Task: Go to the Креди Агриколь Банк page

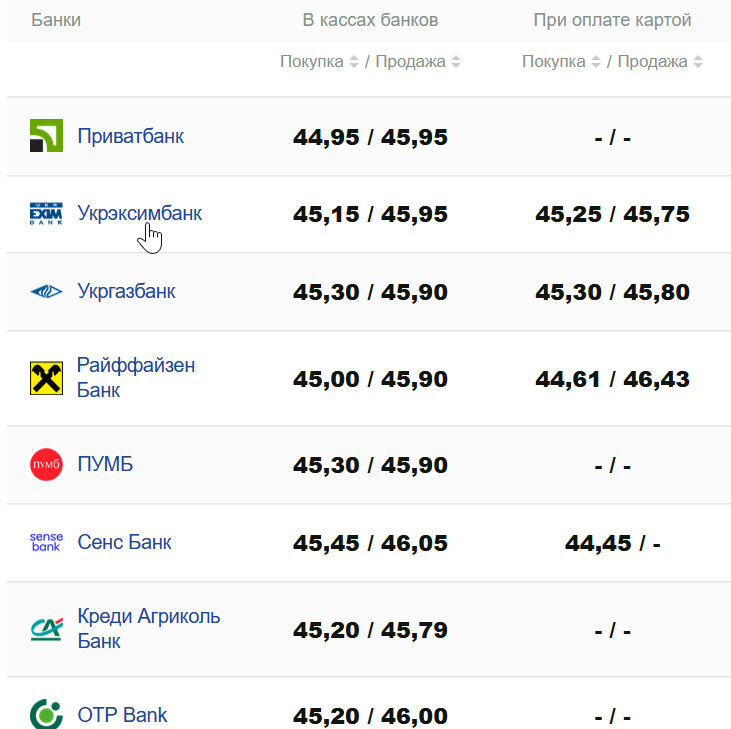Action: click(148, 629)
